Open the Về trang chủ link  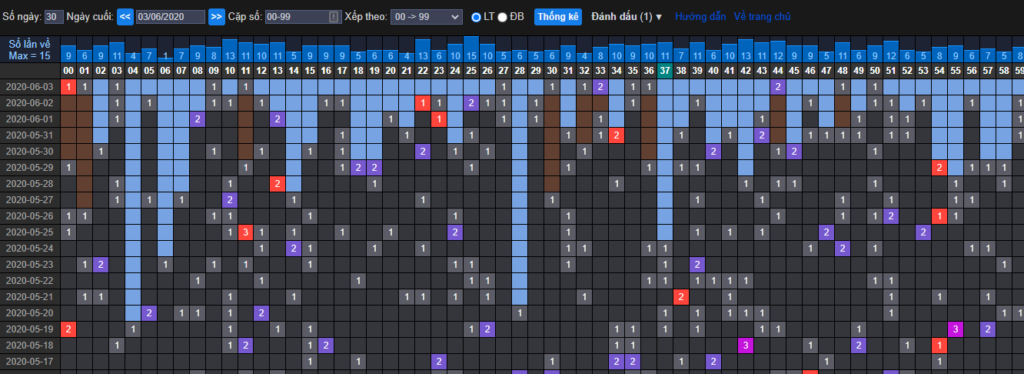762,16
